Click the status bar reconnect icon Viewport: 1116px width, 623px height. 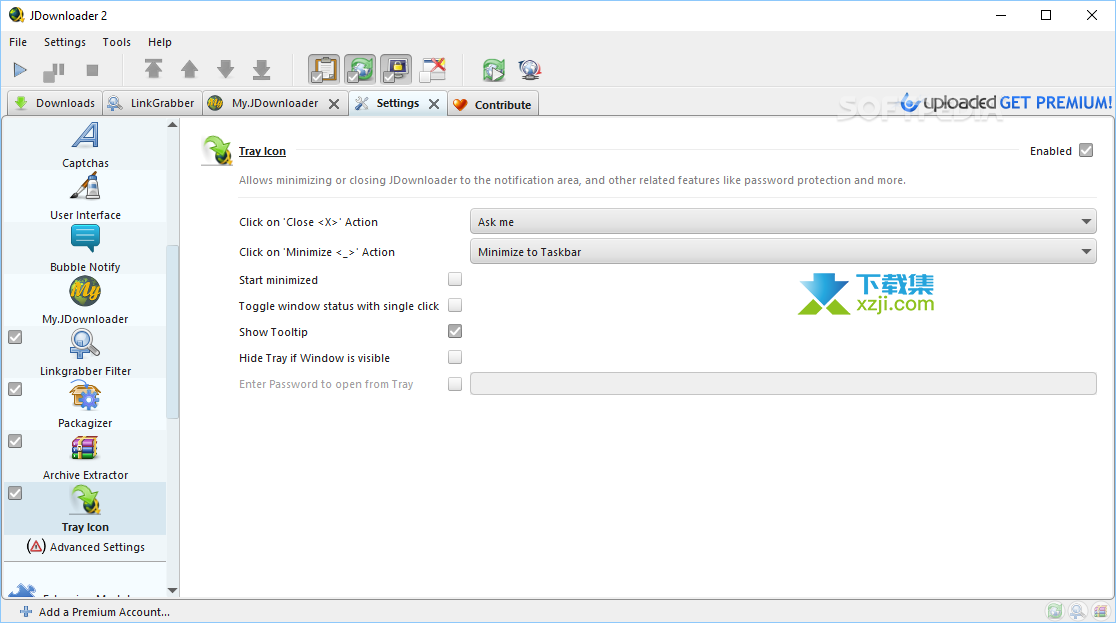(x=1054, y=611)
